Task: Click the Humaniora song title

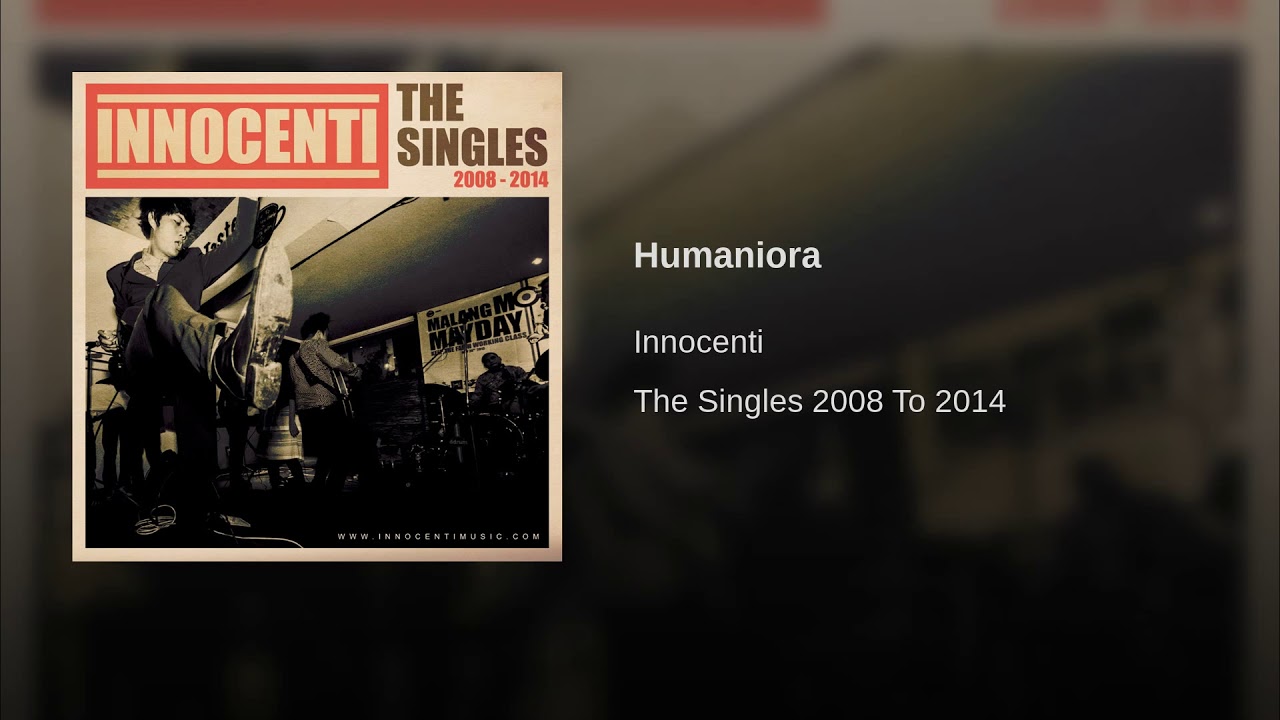Action: [x=727, y=256]
